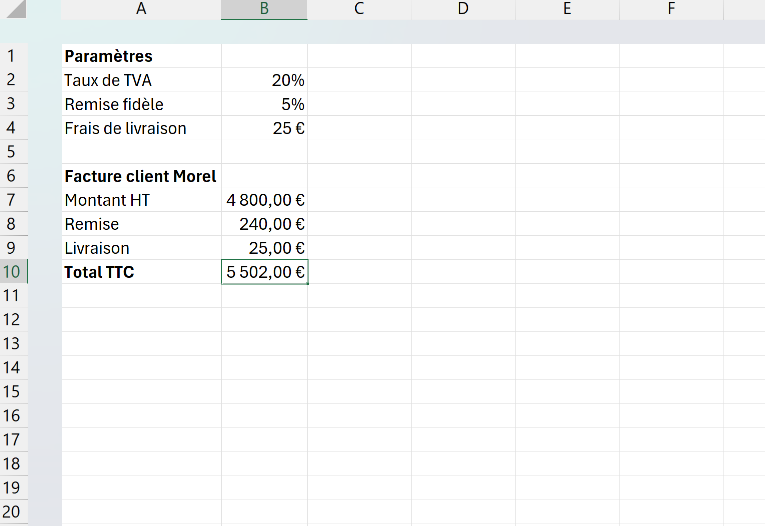Viewport: 765px width, 526px height.
Task: Select row 18 header
Action: click(x=14, y=464)
